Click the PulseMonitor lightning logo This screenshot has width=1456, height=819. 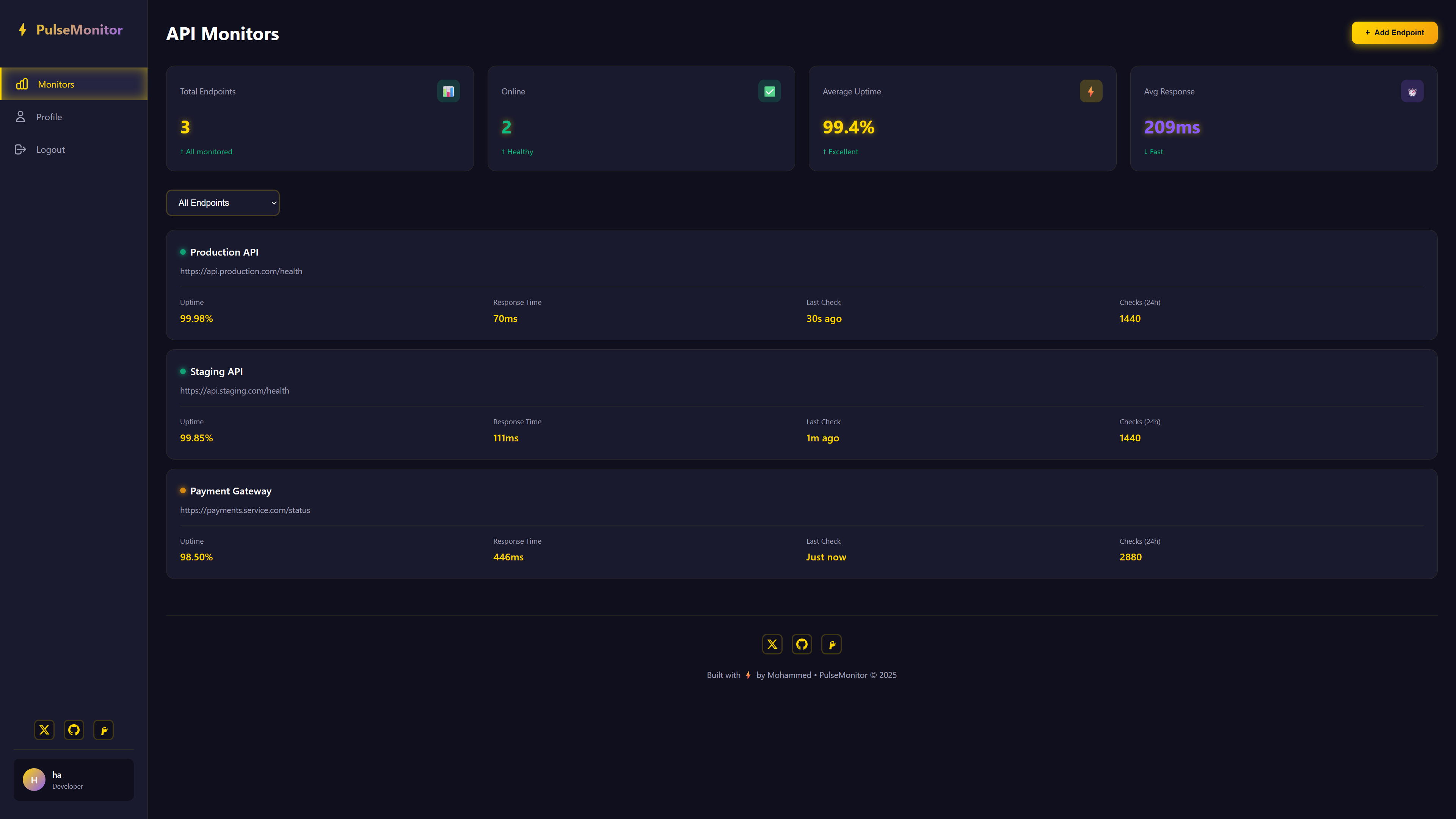click(23, 30)
